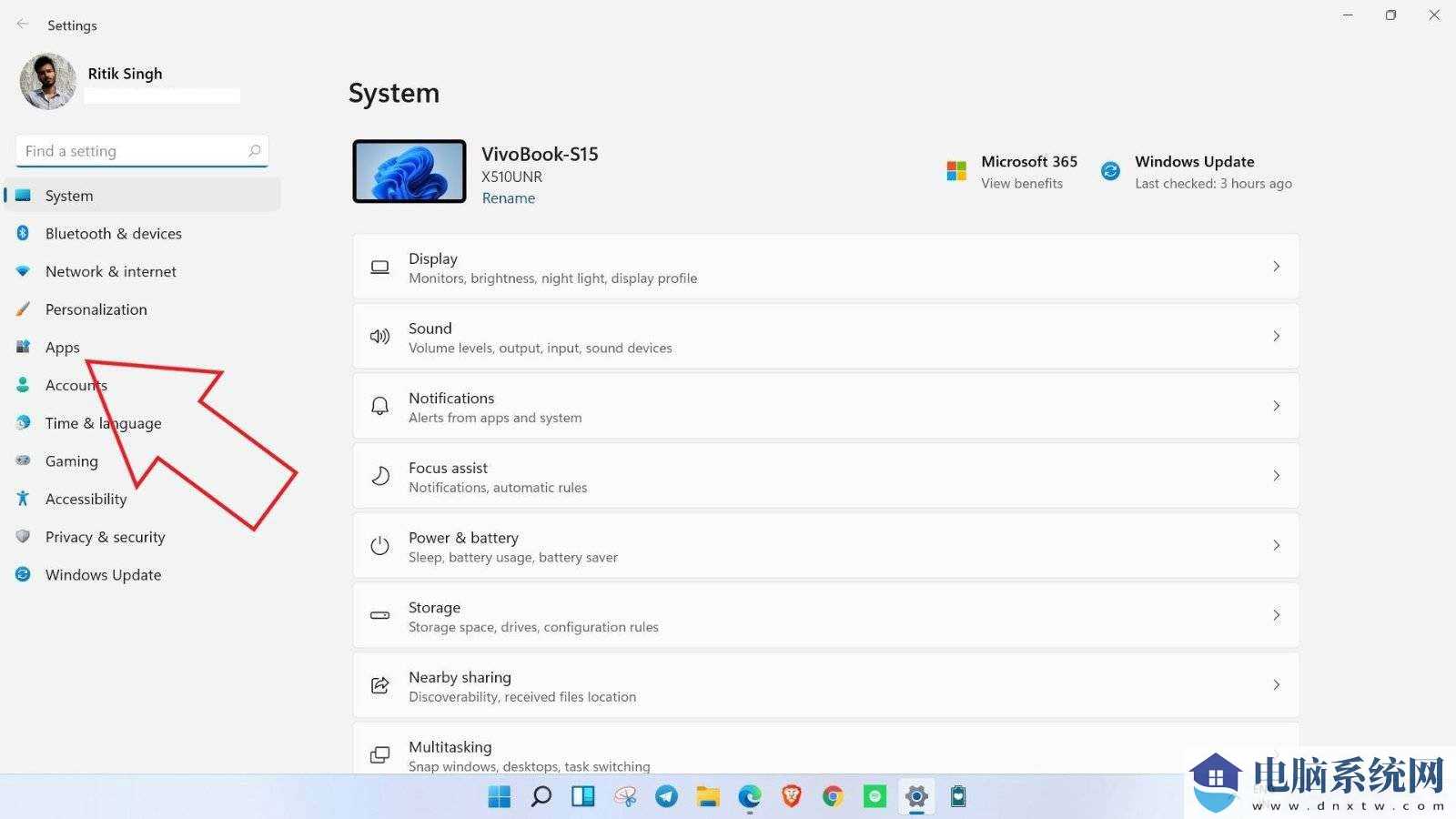Open the Snipping tool taskbar icon
Screen dimensions: 1456x819
[625, 797]
